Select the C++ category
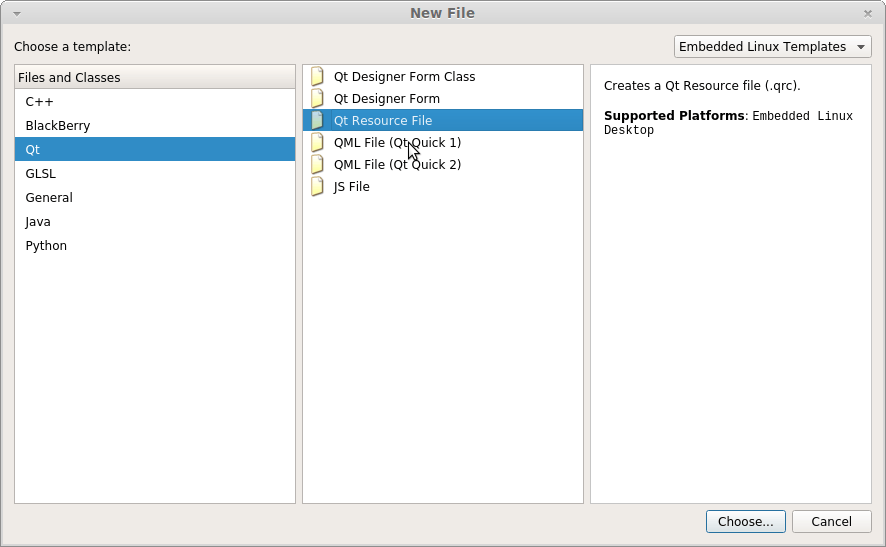 click(x=155, y=102)
